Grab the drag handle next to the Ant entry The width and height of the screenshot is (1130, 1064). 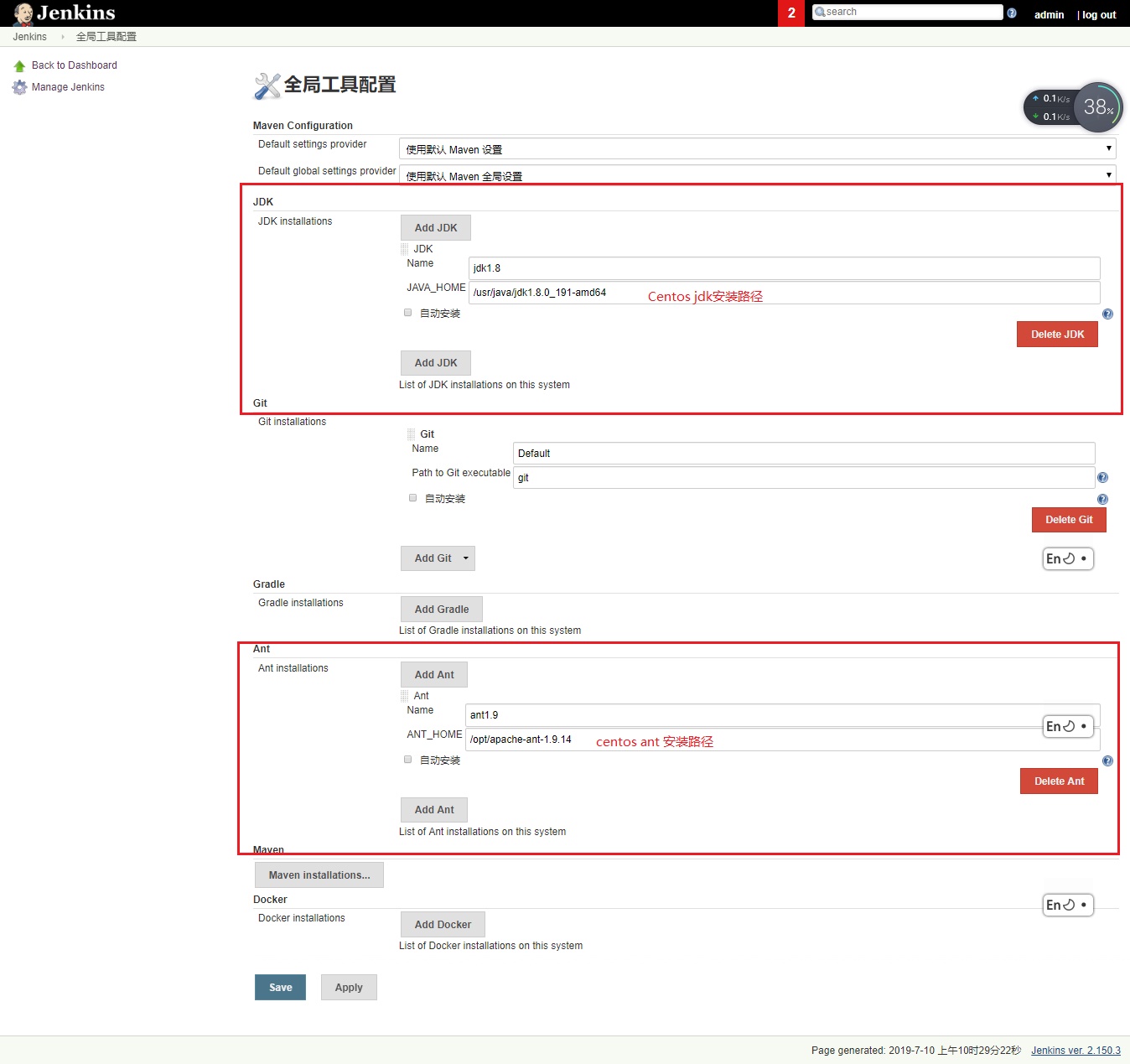[404, 696]
